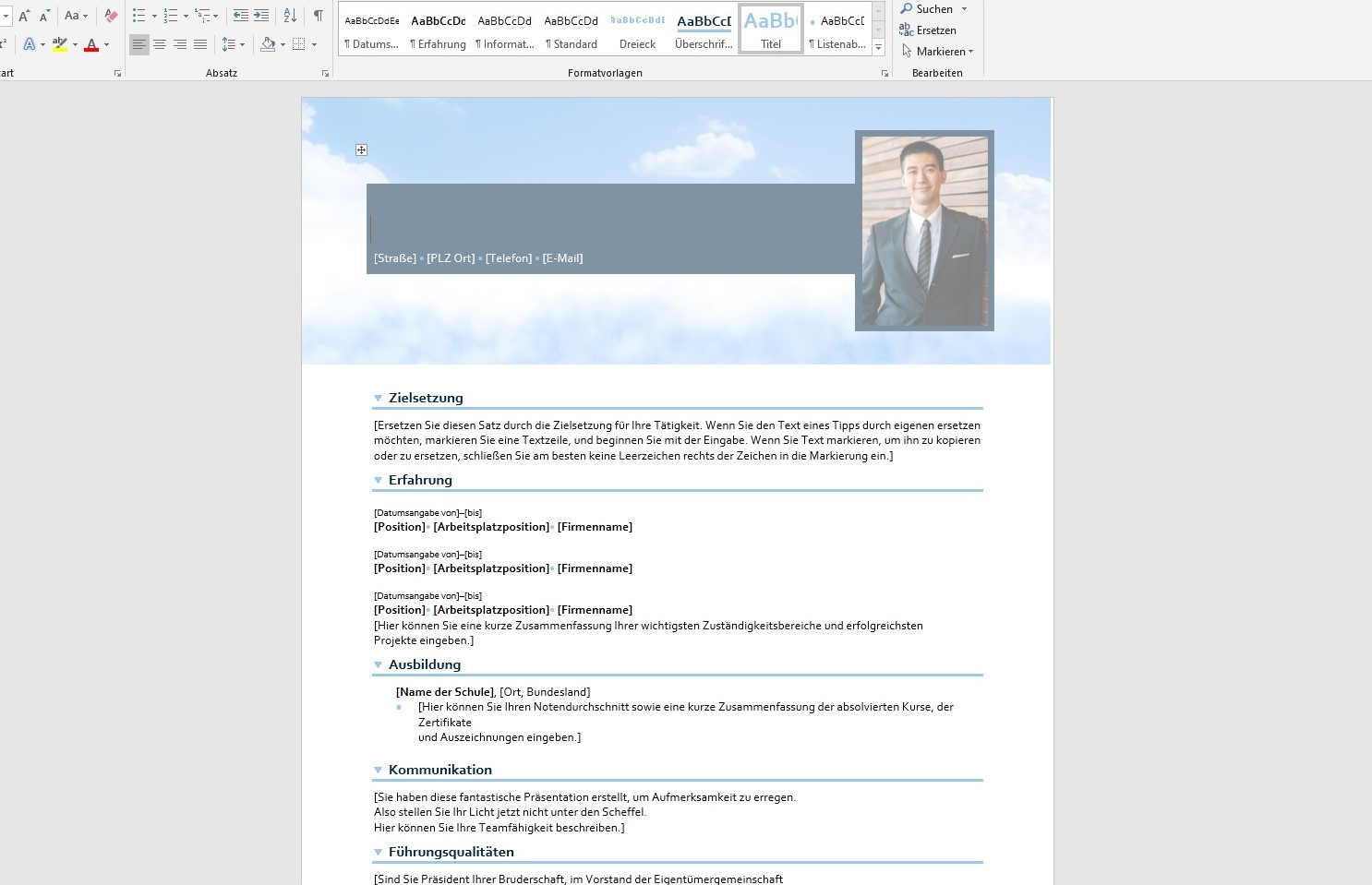The image size is (1372, 885).
Task: Click the [Ort, Bundesland] placeholder
Action: 546,692
